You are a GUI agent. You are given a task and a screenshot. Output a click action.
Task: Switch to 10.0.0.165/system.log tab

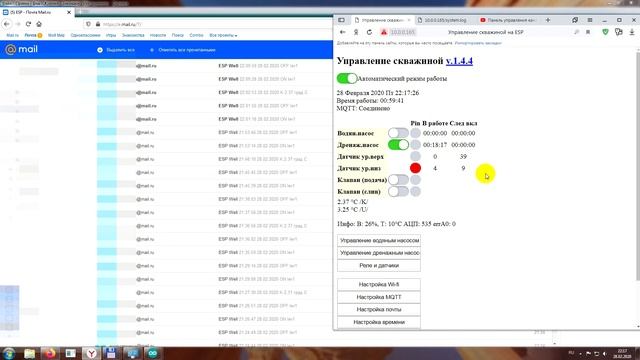pyautogui.click(x=445, y=20)
